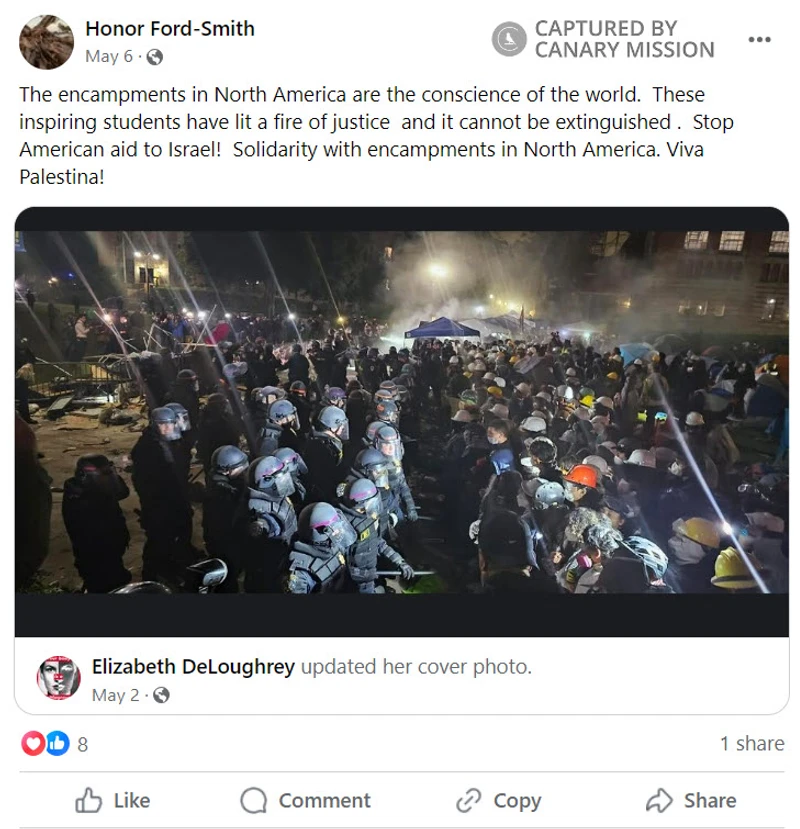
Task: Click the Comment button
Action: tap(305, 800)
